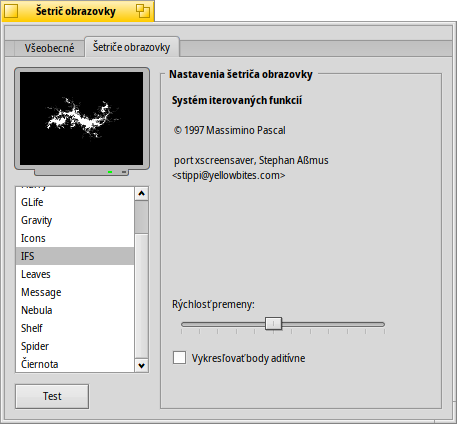The height and width of the screenshot is (424, 457).
Task: Select the Message screensaver
Action: click(x=75, y=292)
